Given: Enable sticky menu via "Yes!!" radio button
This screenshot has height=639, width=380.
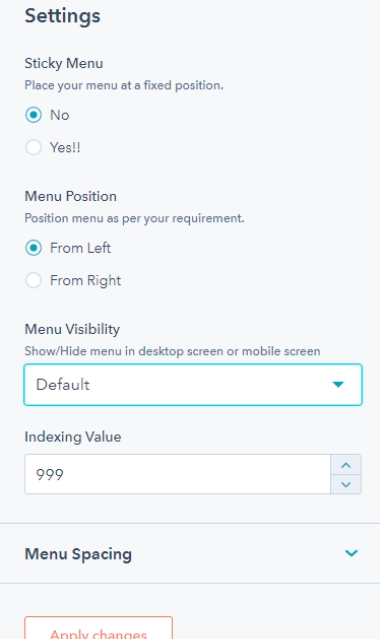Looking at the screenshot, I should pos(33,147).
